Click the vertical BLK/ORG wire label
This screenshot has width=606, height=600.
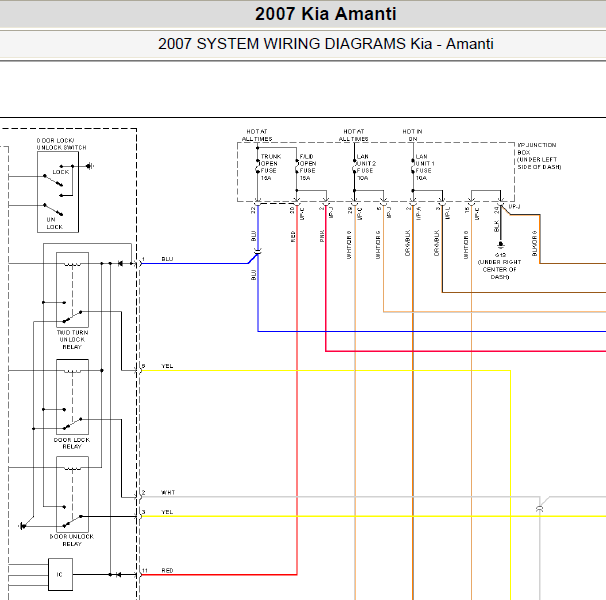pos(535,243)
